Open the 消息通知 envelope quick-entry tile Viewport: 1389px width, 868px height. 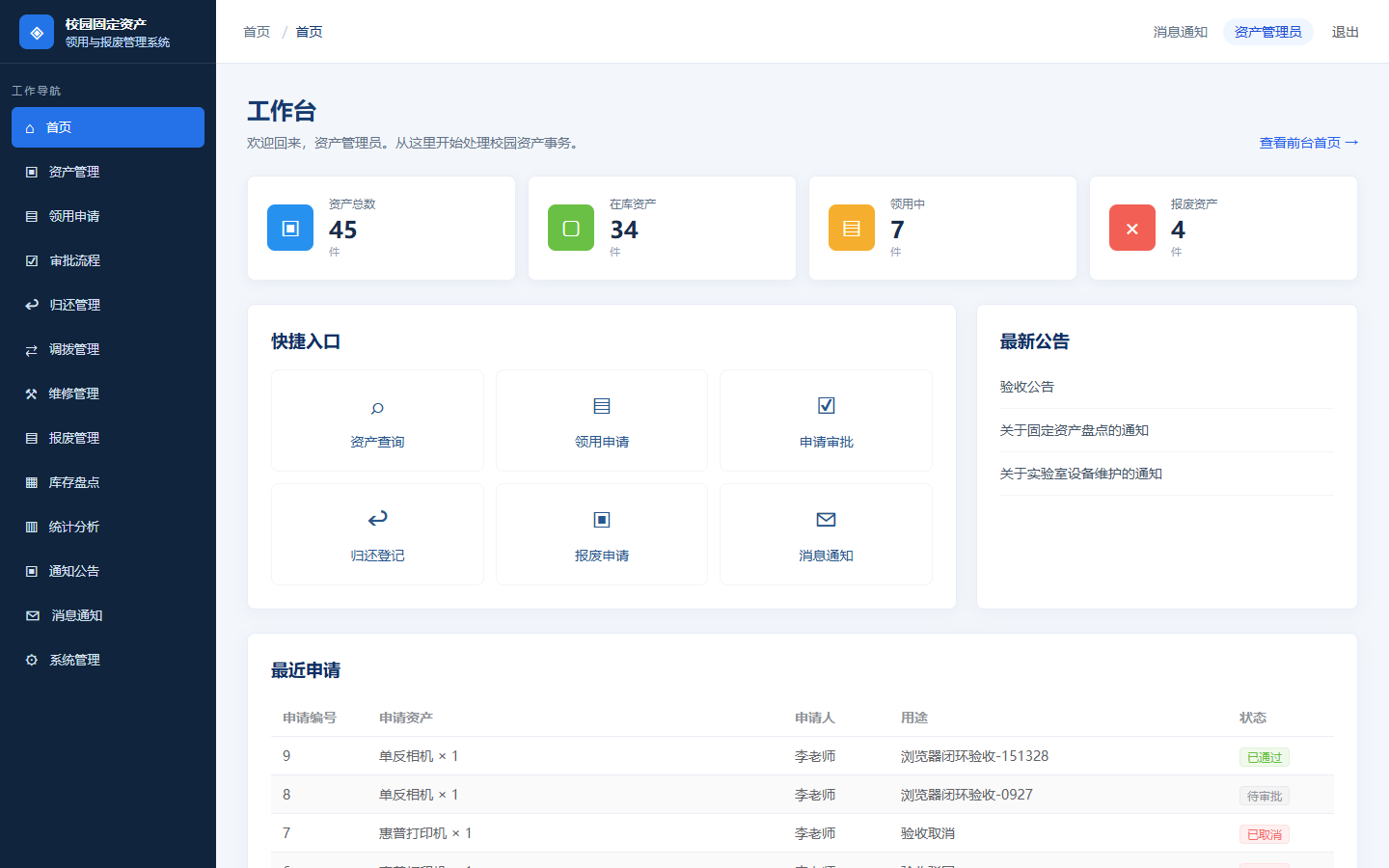827,534
